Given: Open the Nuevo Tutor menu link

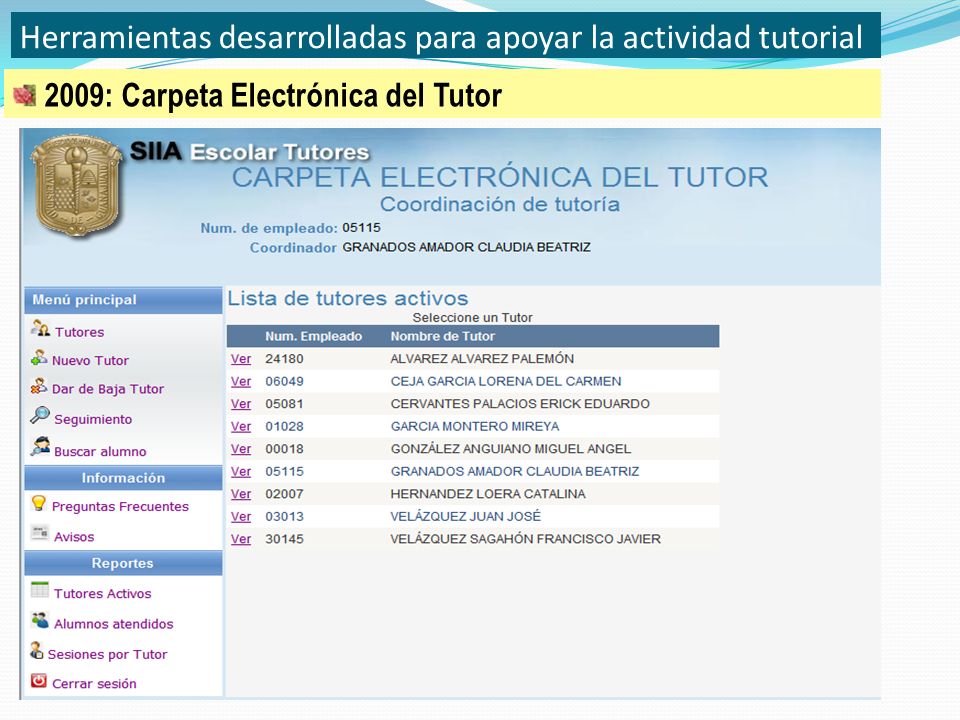Looking at the screenshot, I should tap(90, 361).
